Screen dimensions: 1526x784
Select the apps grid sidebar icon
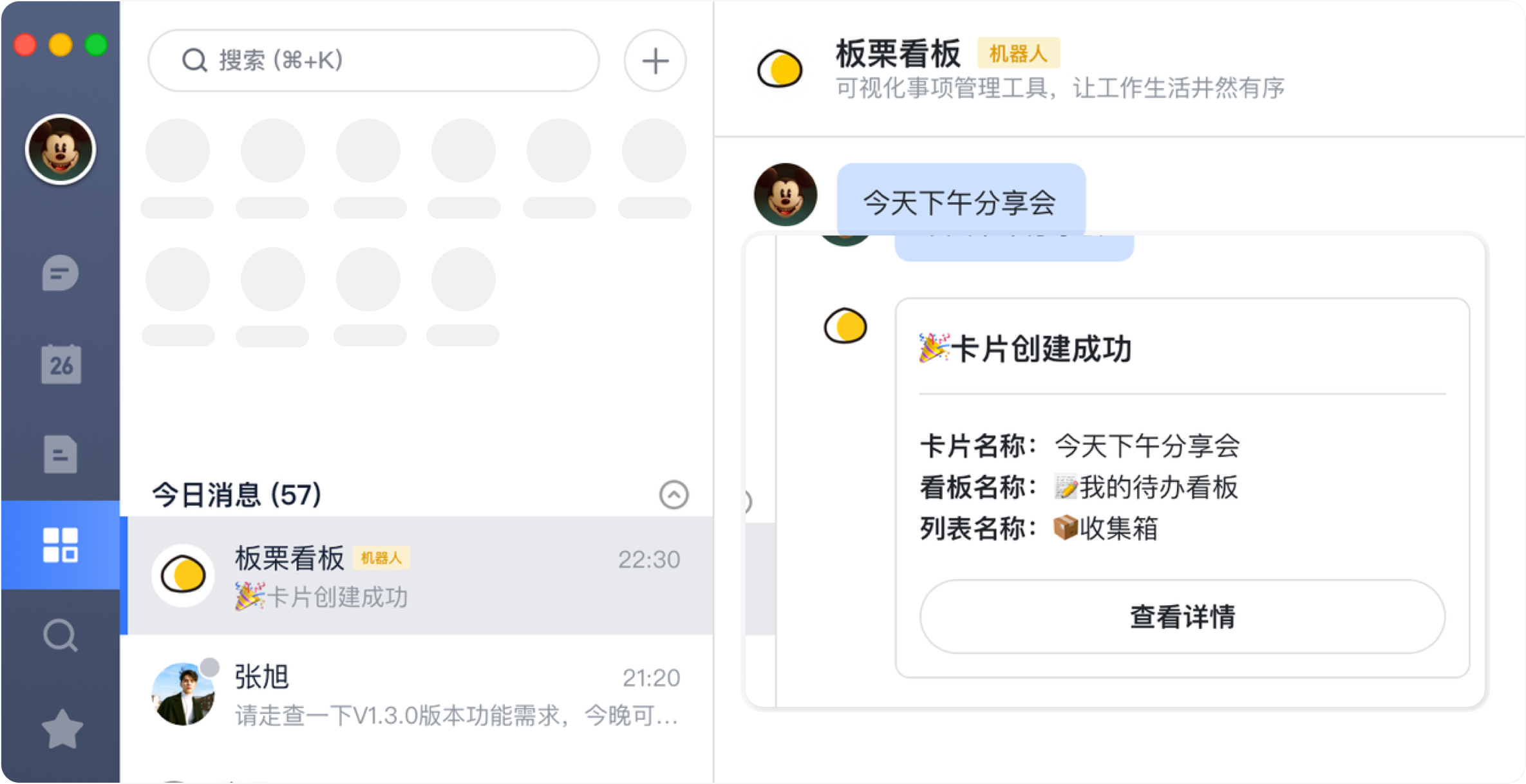pyautogui.click(x=61, y=545)
